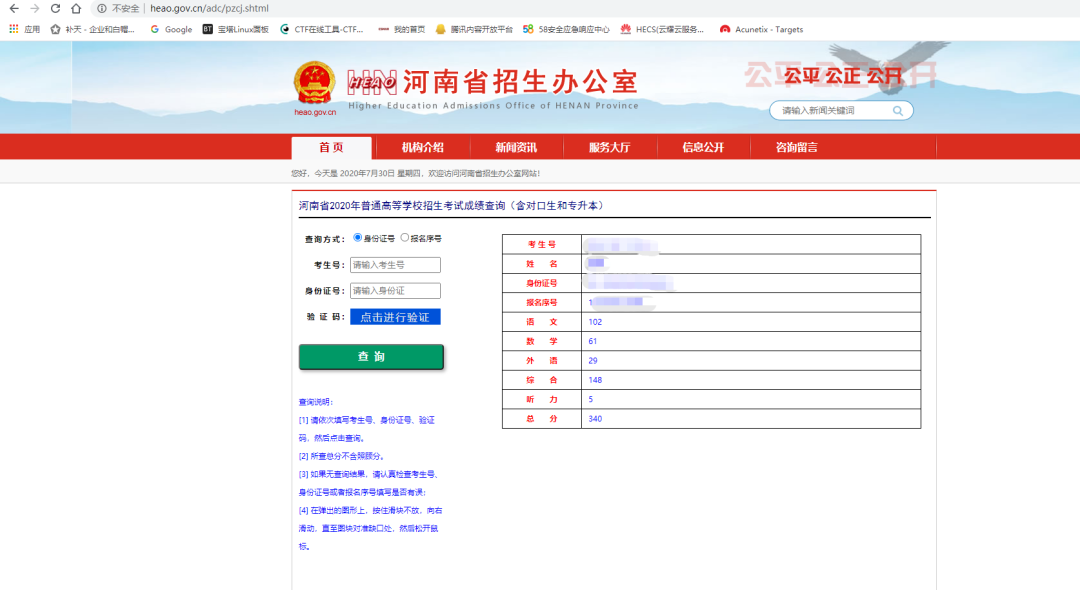Click the 综合 score value 148
Screen dimensions: 1080x590
click(595, 380)
